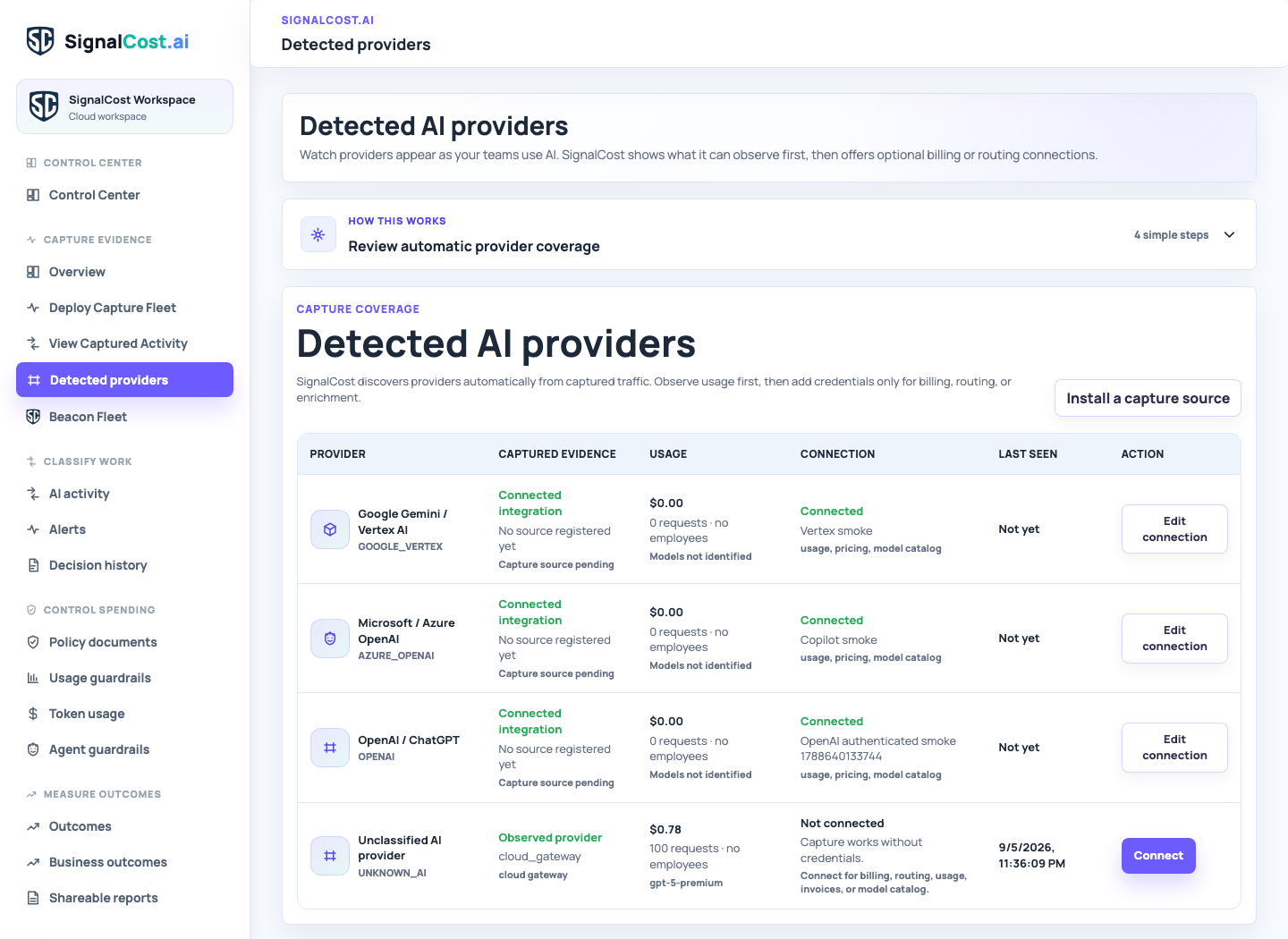Open Token usage page
The height and width of the screenshot is (939, 1288).
pyautogui.click(x=124, y=714)
